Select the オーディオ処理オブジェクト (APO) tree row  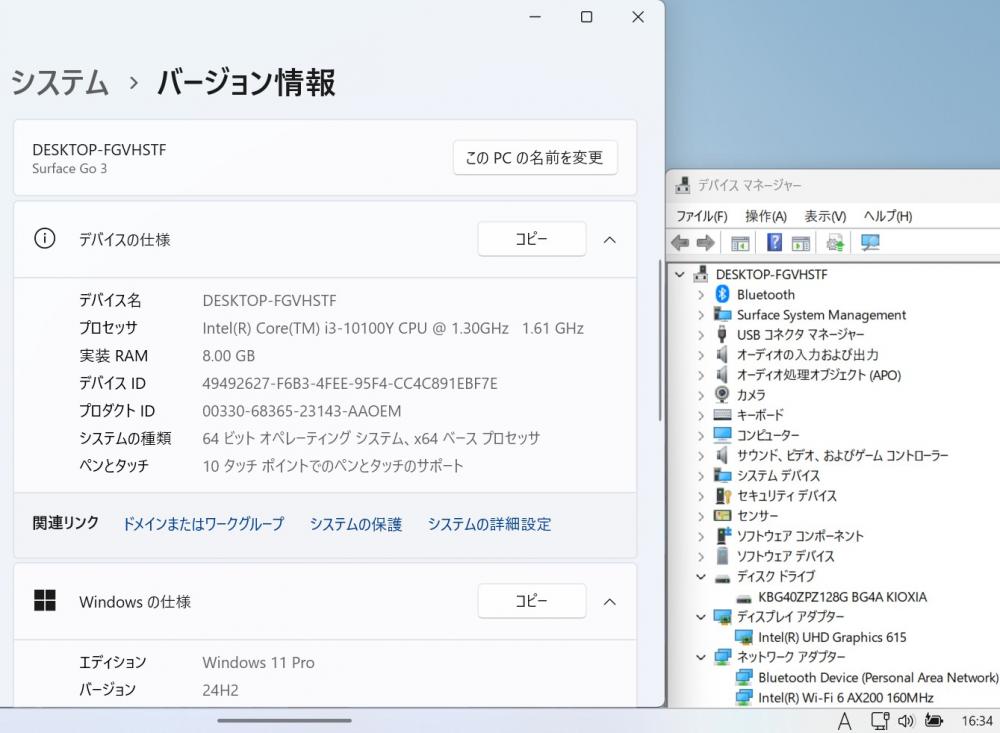[x=819, y=374]
